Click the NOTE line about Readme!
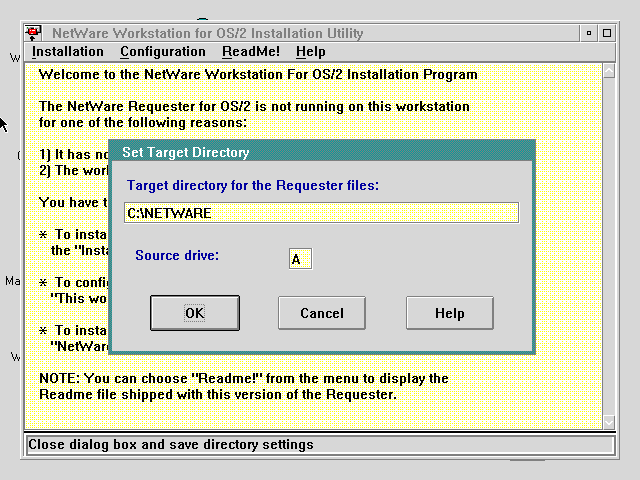The image size is (640, 480). tap(244, 378)
